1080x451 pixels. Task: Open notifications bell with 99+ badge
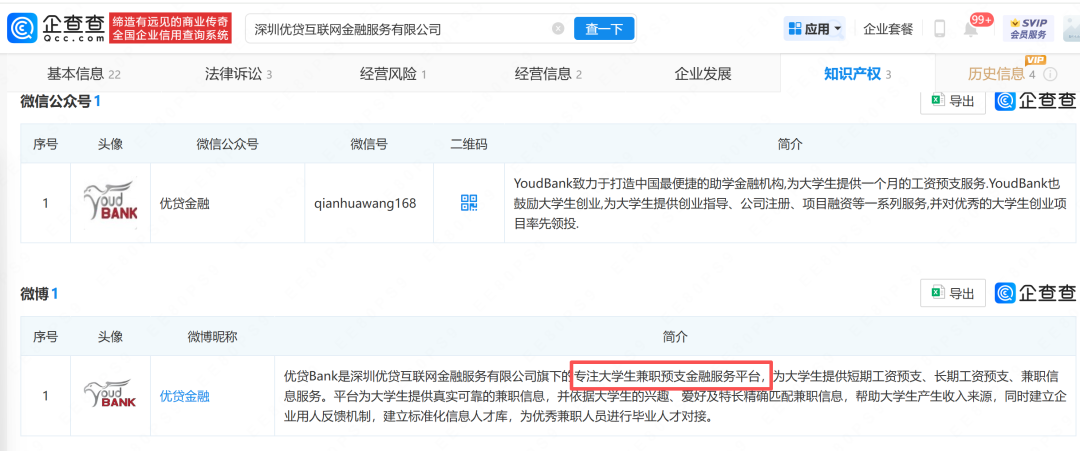point(970,29)
